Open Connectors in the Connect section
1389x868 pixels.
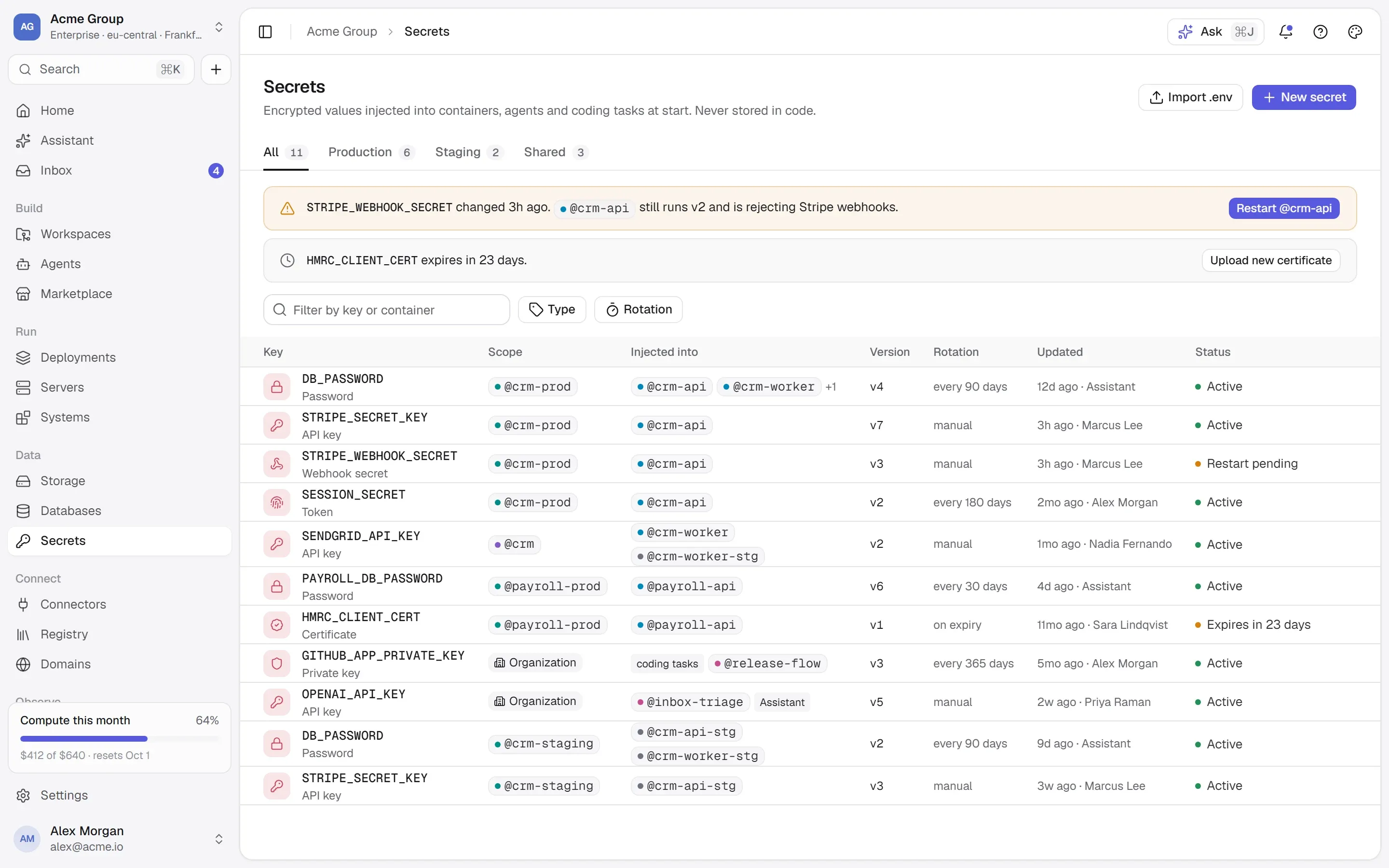pyautogui.click(x=120, y=604)
